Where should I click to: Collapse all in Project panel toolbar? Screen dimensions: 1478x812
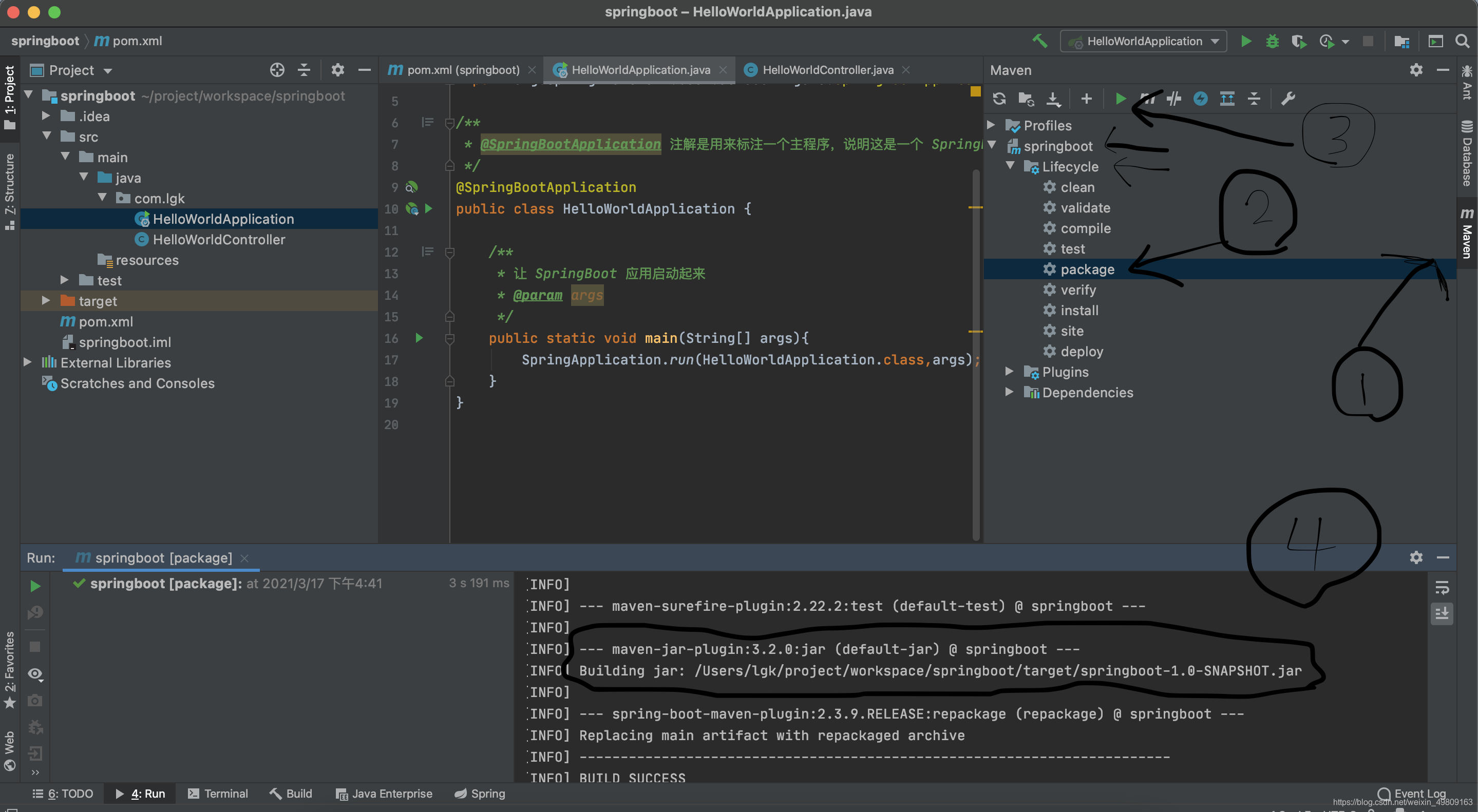point(304,70)
